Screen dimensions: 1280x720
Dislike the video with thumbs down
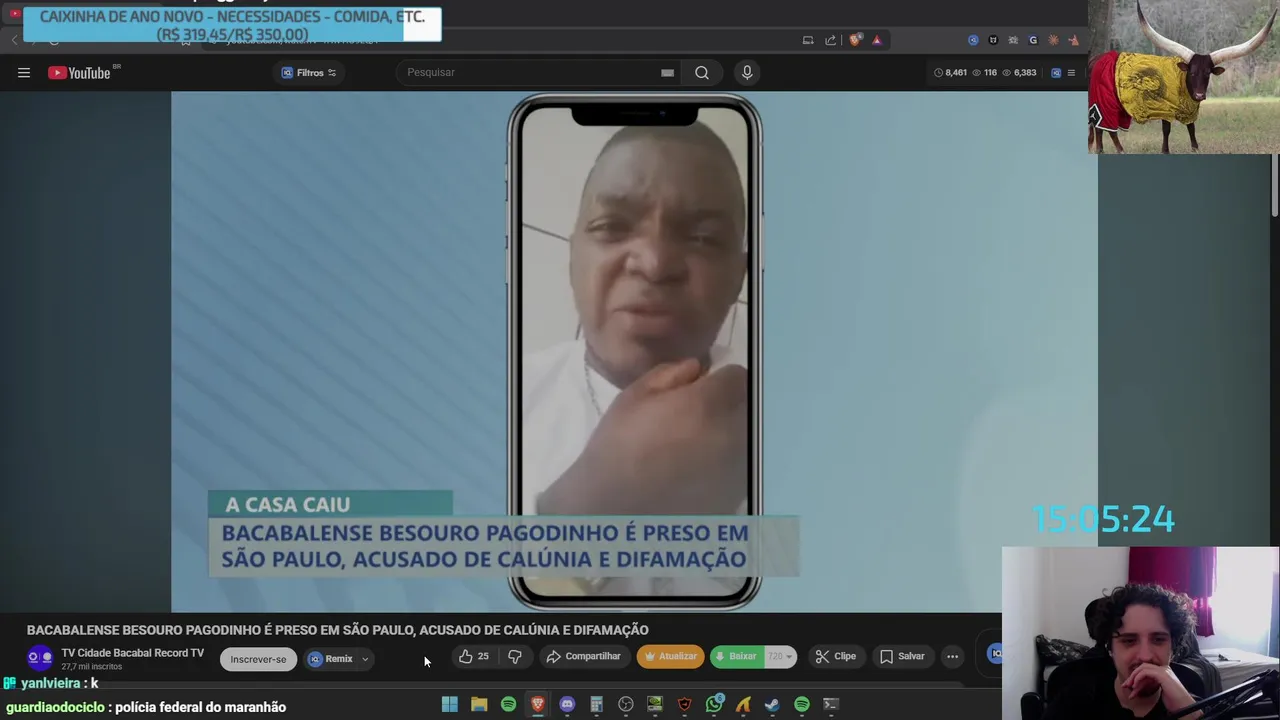[515, 656]
